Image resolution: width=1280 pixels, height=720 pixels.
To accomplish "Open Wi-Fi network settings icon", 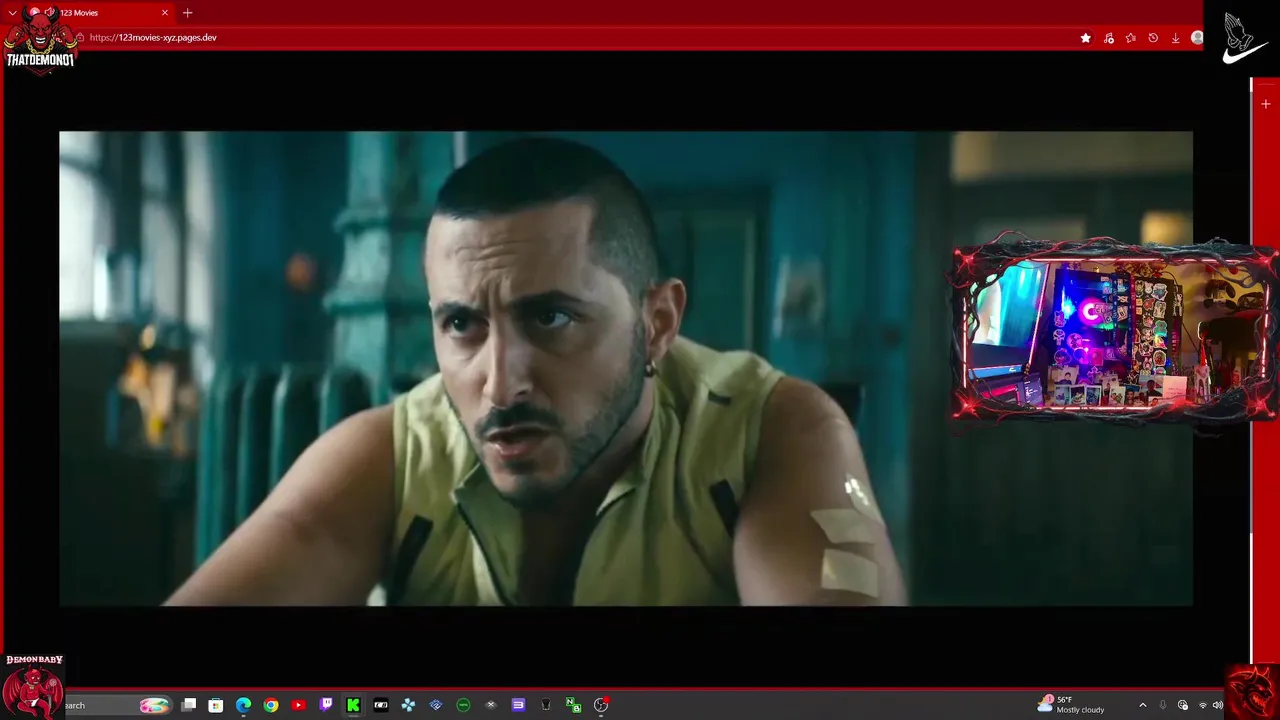I will 1203,705.
